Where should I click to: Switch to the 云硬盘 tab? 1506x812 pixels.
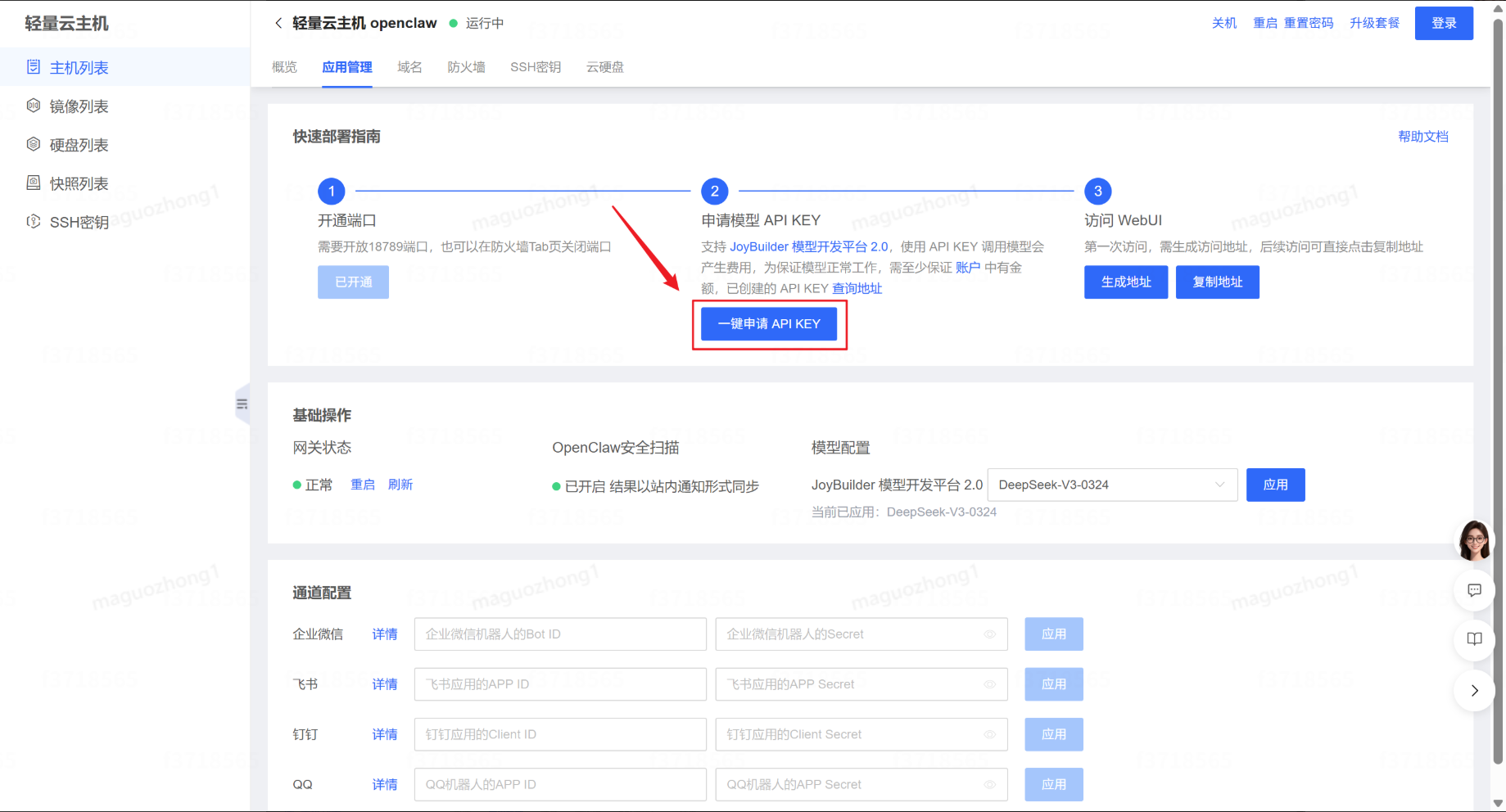(604, 67)
